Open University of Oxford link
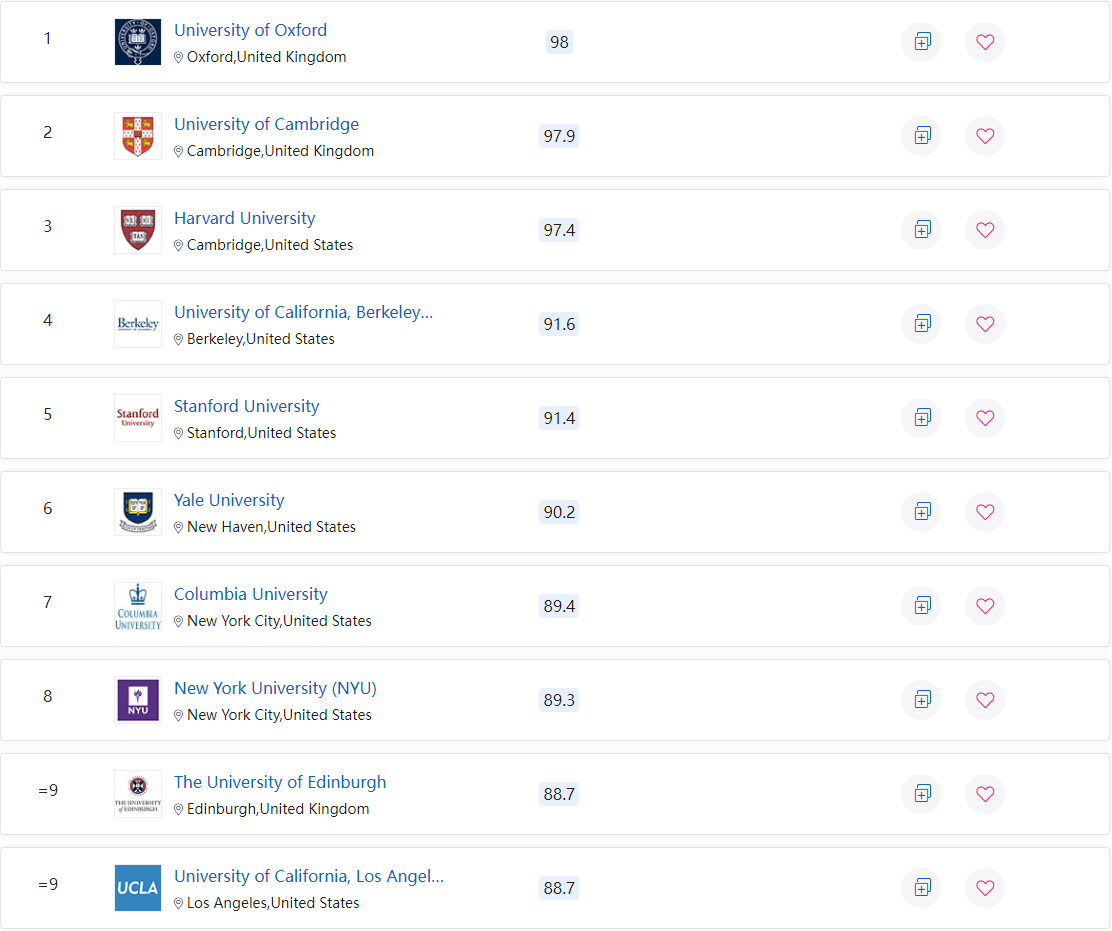Image resolution: width=1112 pixels, height=931 pixels. pyautogui.click(x=250, y=30)
